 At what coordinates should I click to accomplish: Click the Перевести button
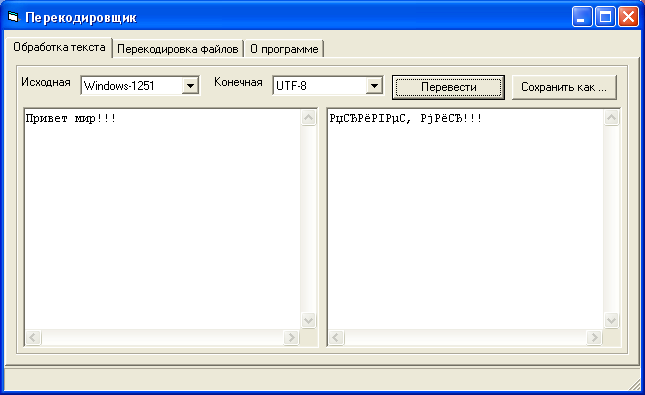pos(448,87)
